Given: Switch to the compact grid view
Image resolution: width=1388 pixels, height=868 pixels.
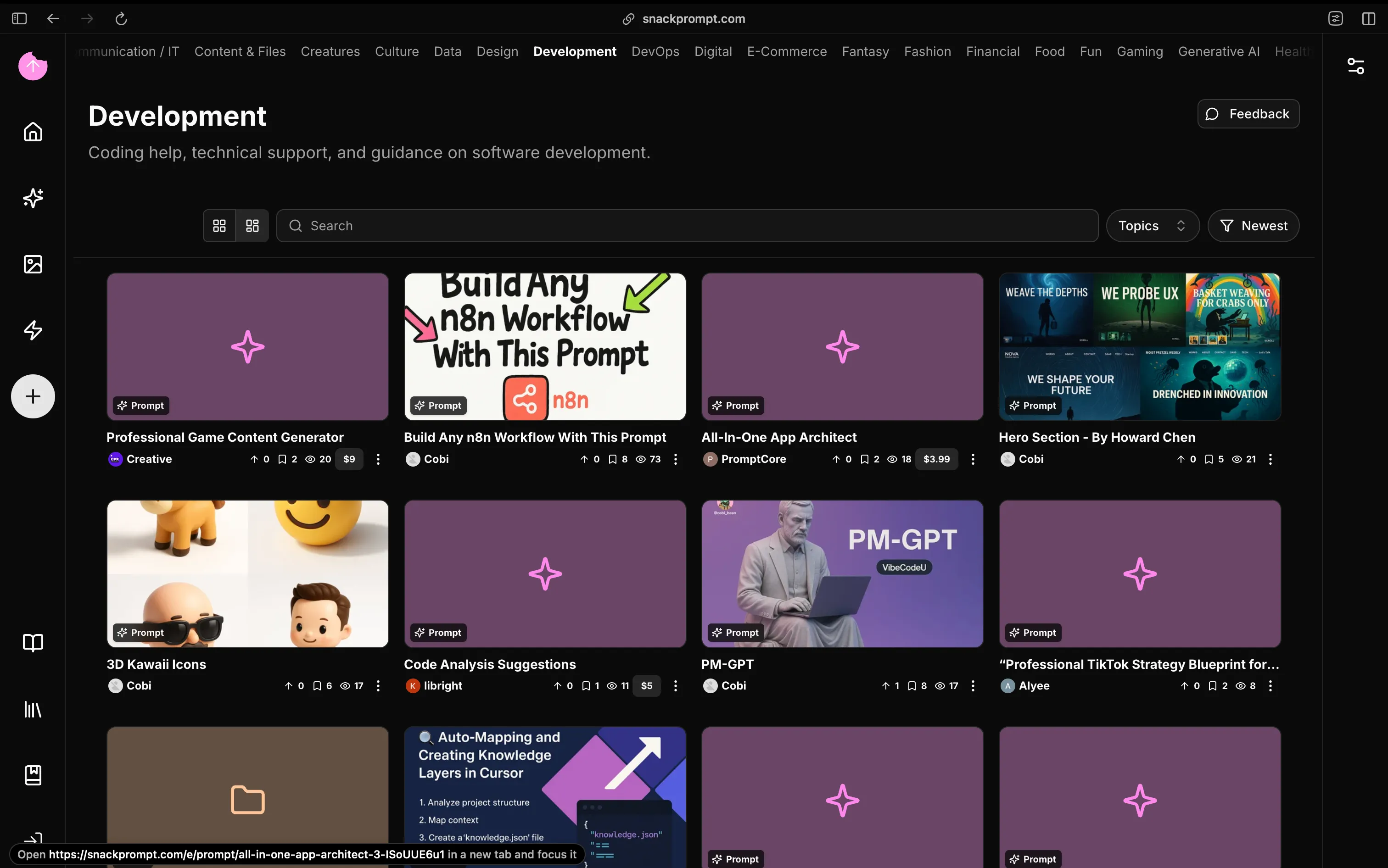Looking at the screenshot, I should click(x=252, y=226).
